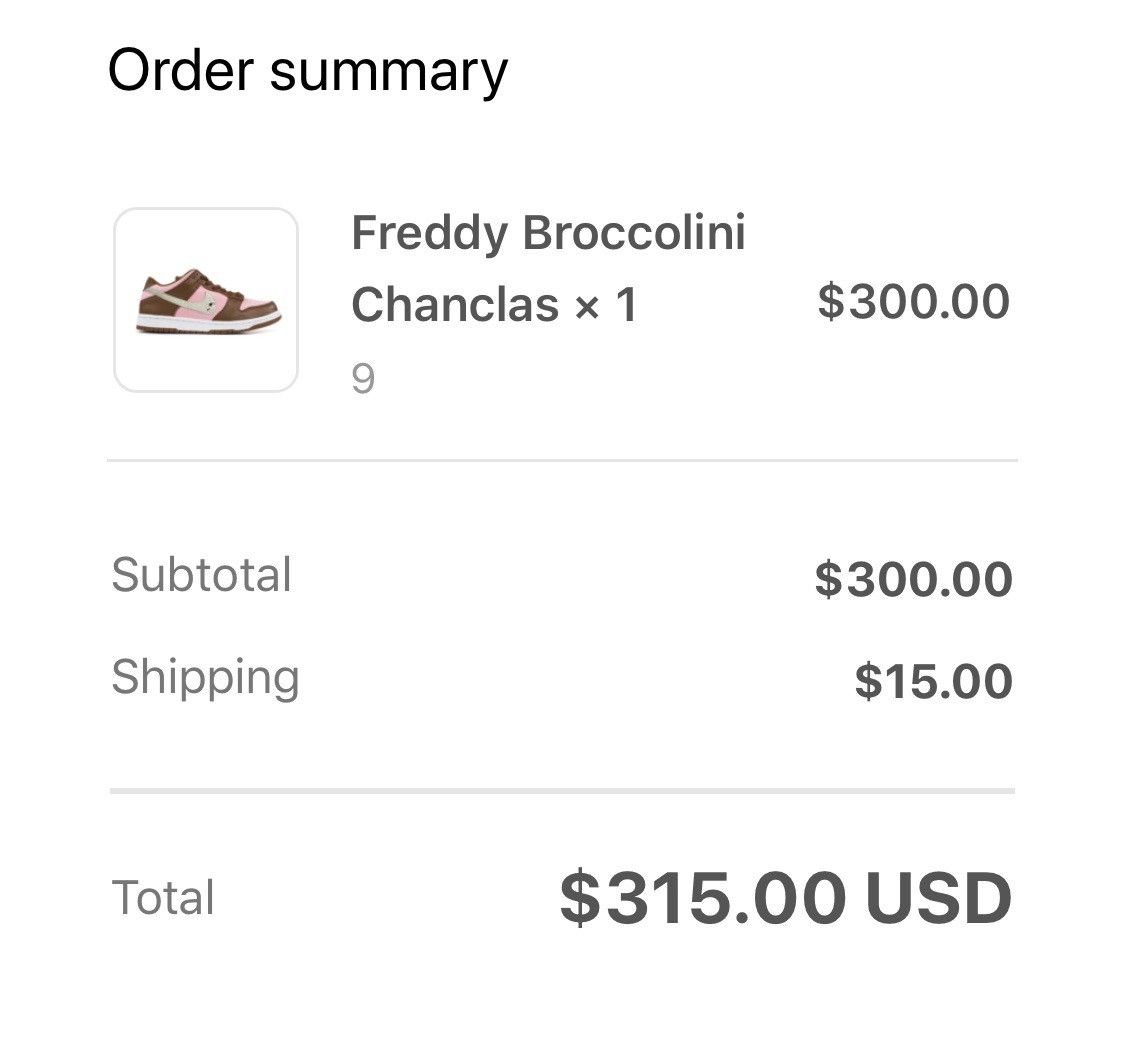Click the "Total" label
The width and height of the screenshot is (1125, 1048).
(163, 897)
